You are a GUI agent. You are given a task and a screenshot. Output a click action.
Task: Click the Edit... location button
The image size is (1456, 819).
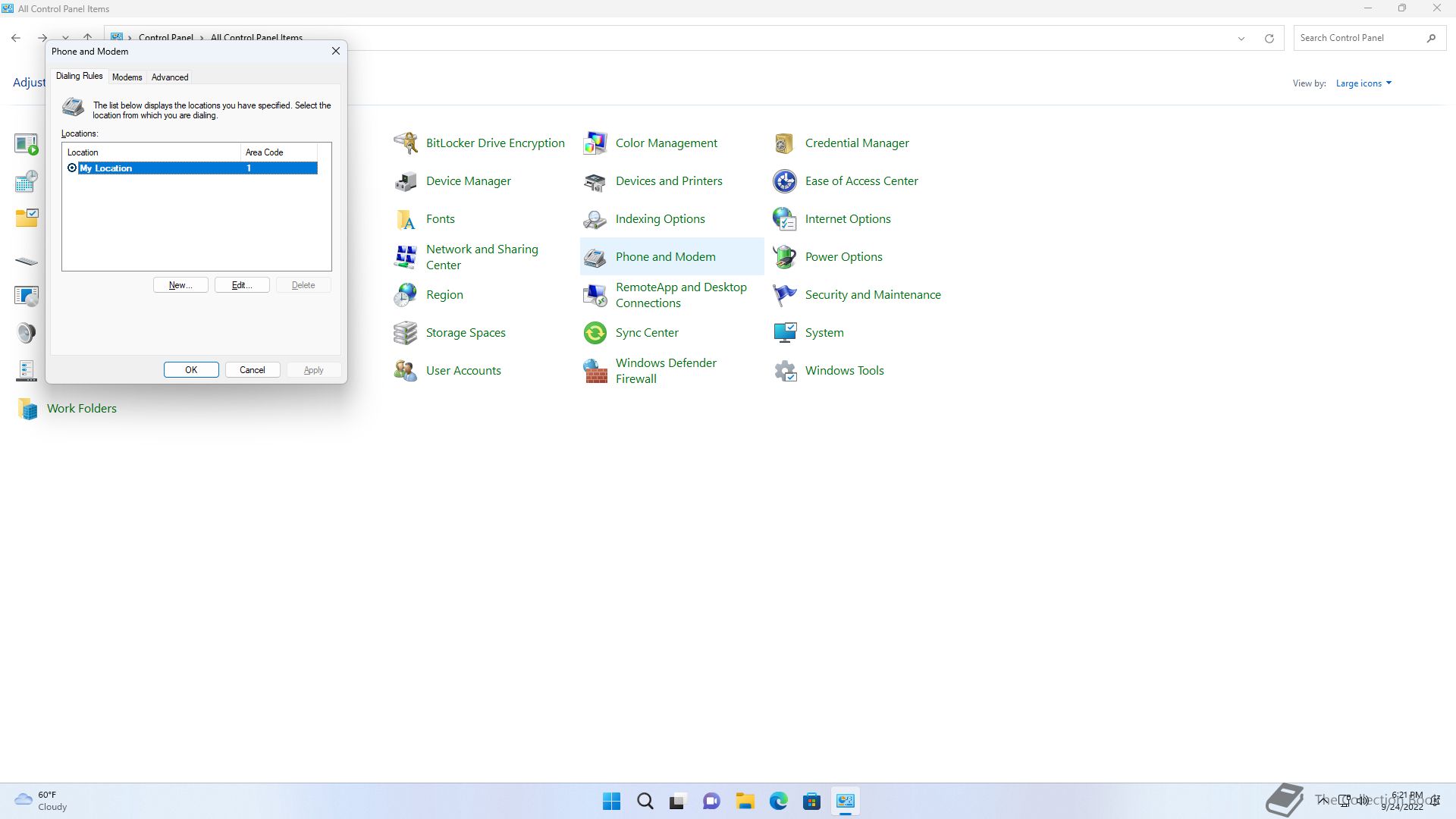(242, 285)
